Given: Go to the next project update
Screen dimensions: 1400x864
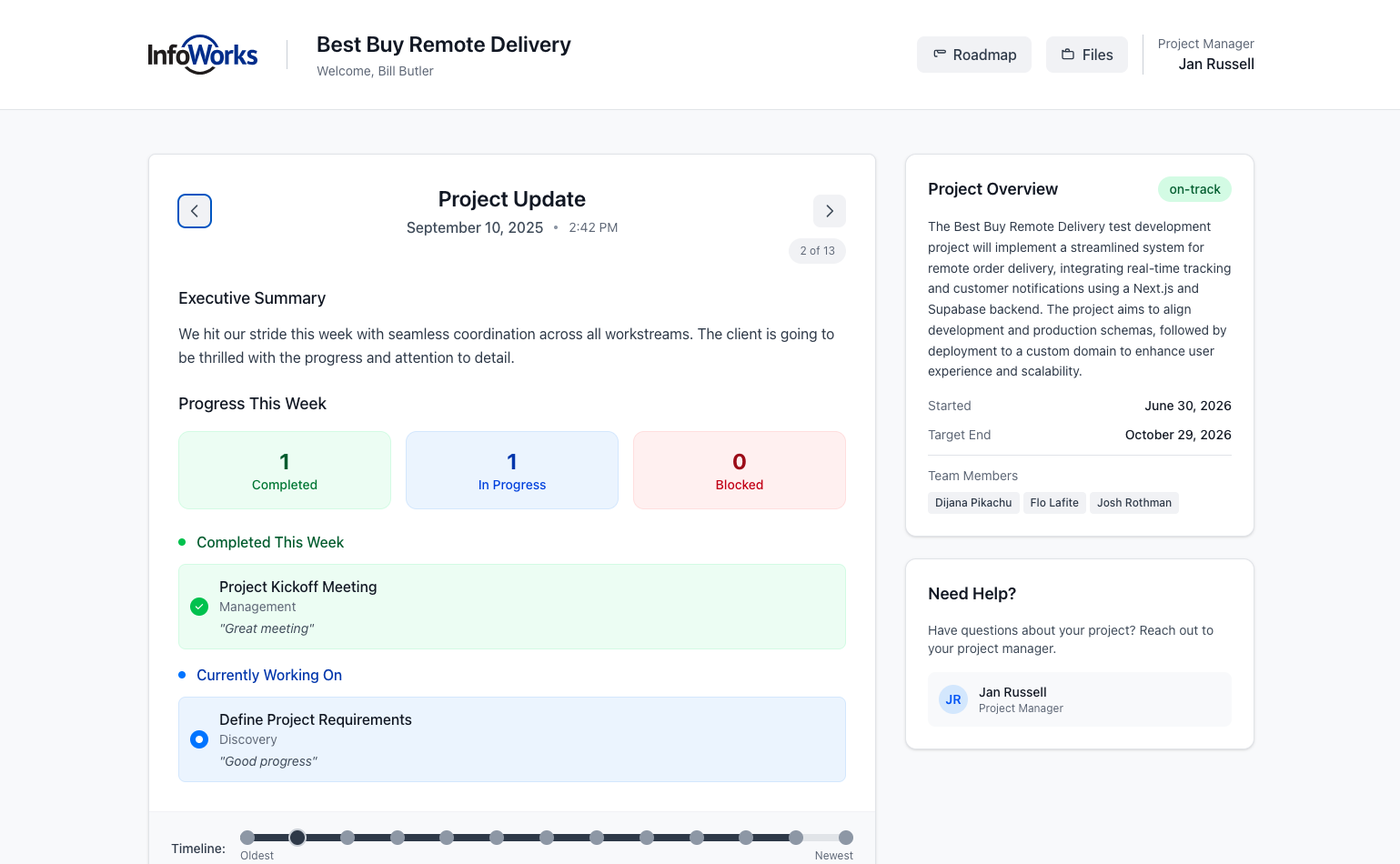Looking at the screenshot, I should (829, 211).
